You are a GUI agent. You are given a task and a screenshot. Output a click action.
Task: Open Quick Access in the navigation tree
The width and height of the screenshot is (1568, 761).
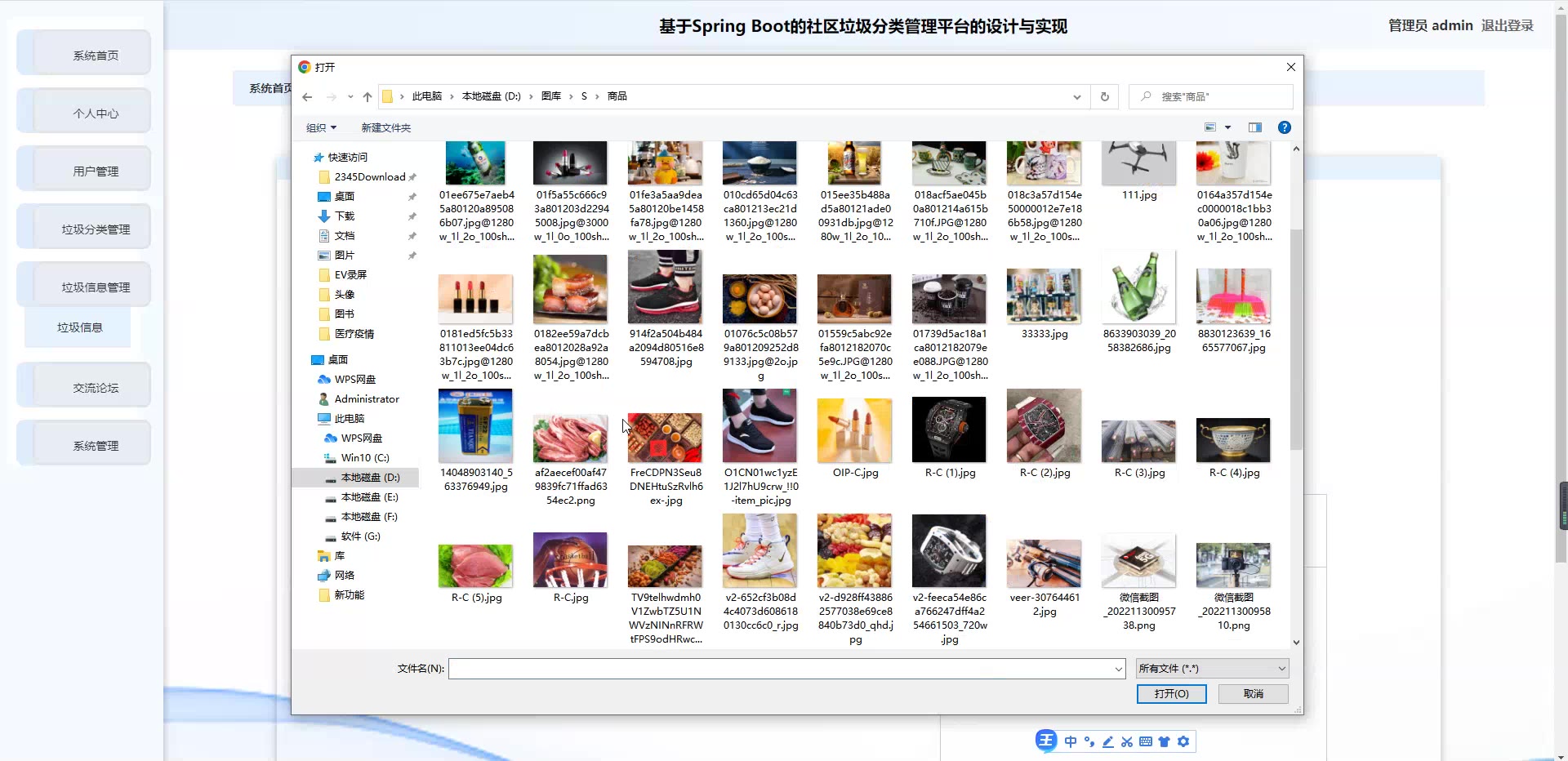(x=348, y=158)
